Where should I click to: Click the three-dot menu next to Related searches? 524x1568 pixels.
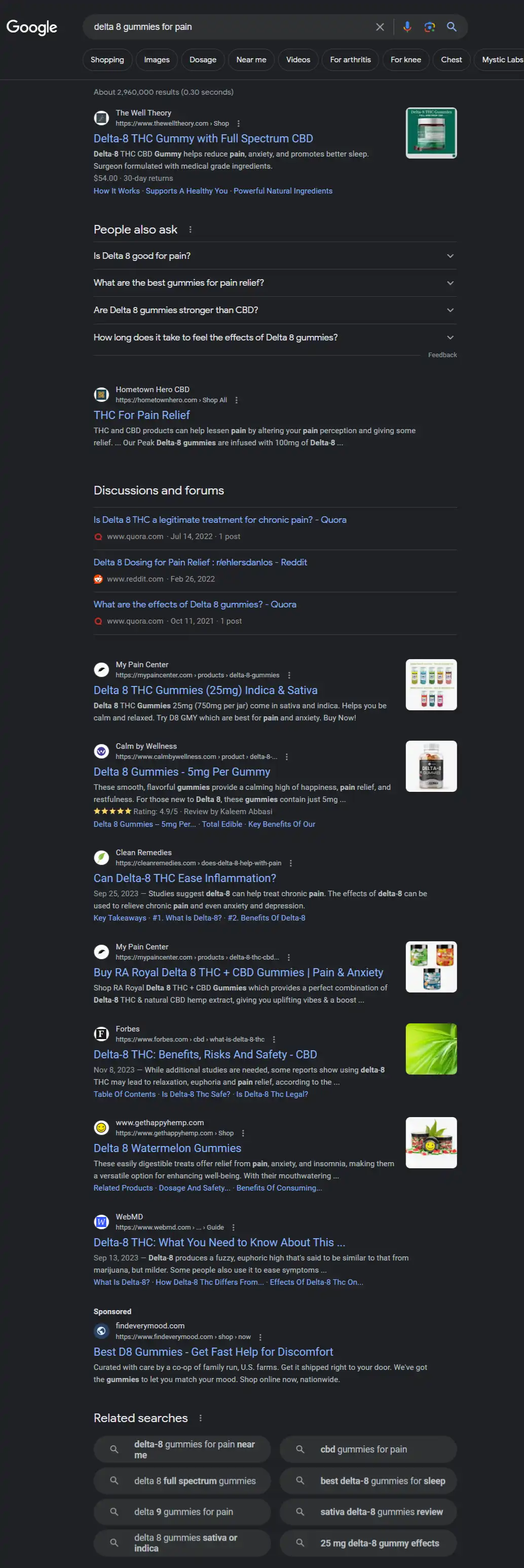point(200,1418)
